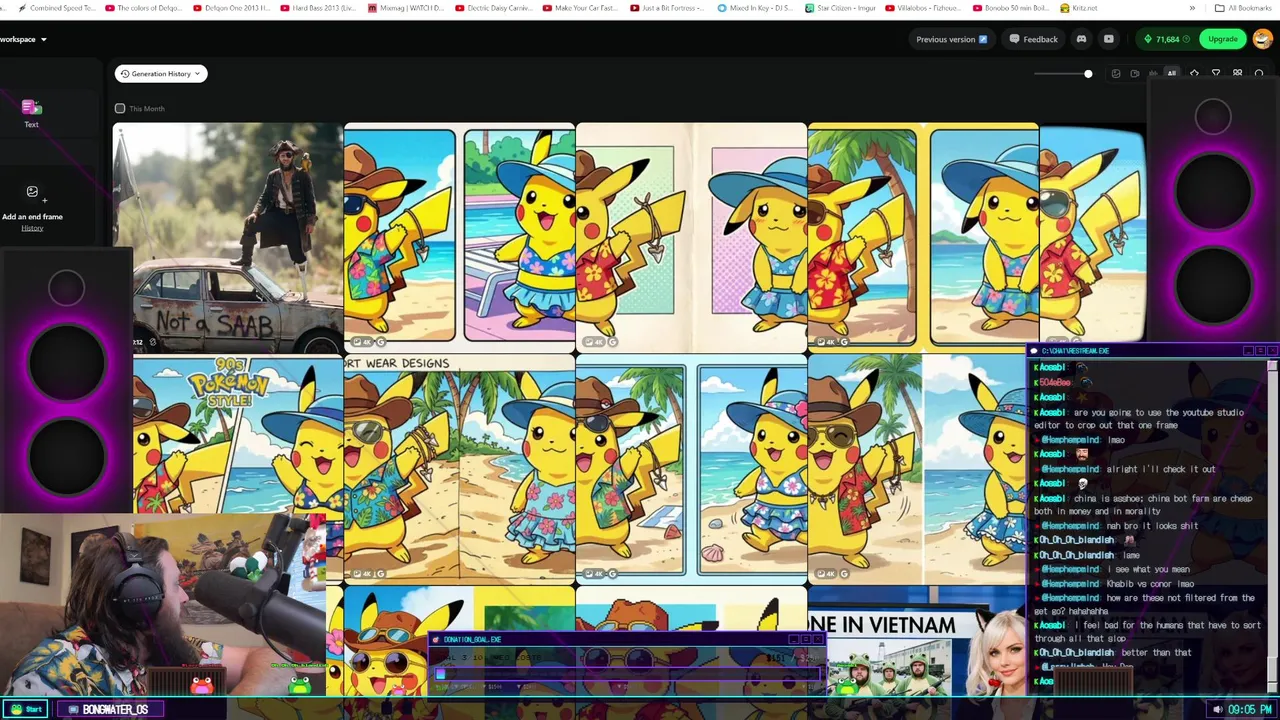The height and width of the screenshot is (720, 1280).
Task: Click the DONATION_GOAL.EXE title bar
Action: (627, 639)
